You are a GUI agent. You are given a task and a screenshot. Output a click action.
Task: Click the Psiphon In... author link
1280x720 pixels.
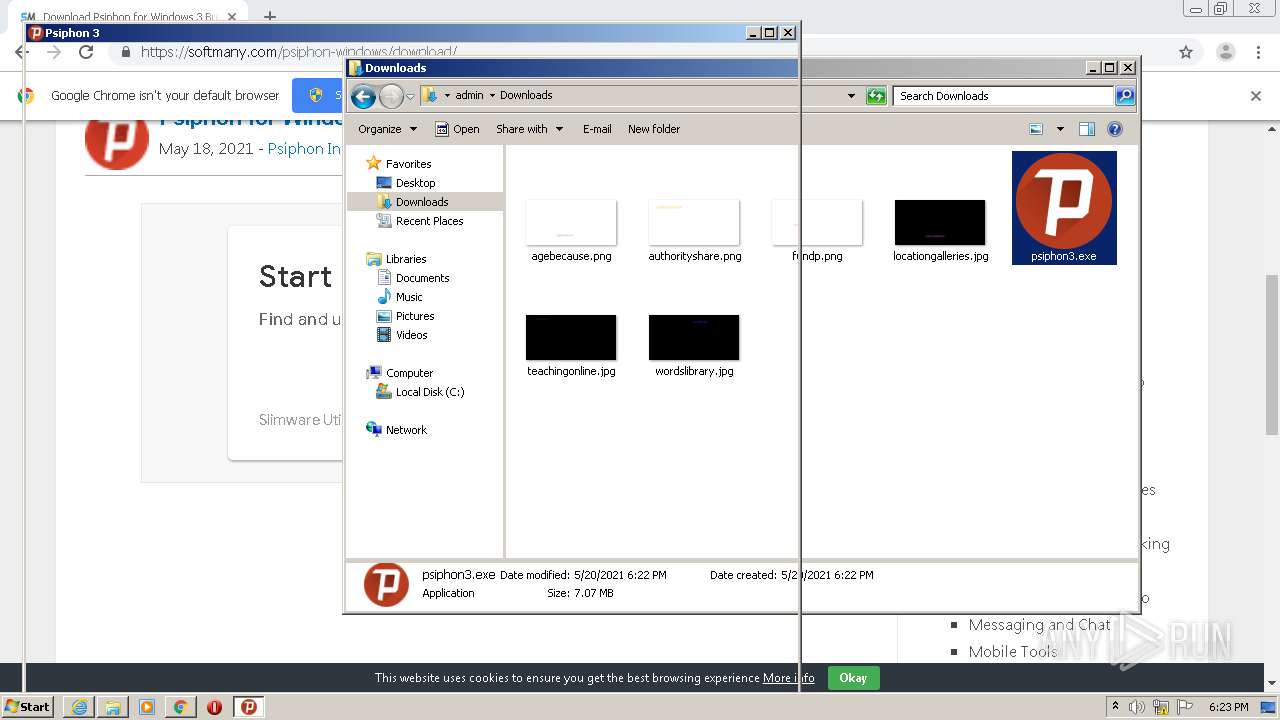coord(304,149)
